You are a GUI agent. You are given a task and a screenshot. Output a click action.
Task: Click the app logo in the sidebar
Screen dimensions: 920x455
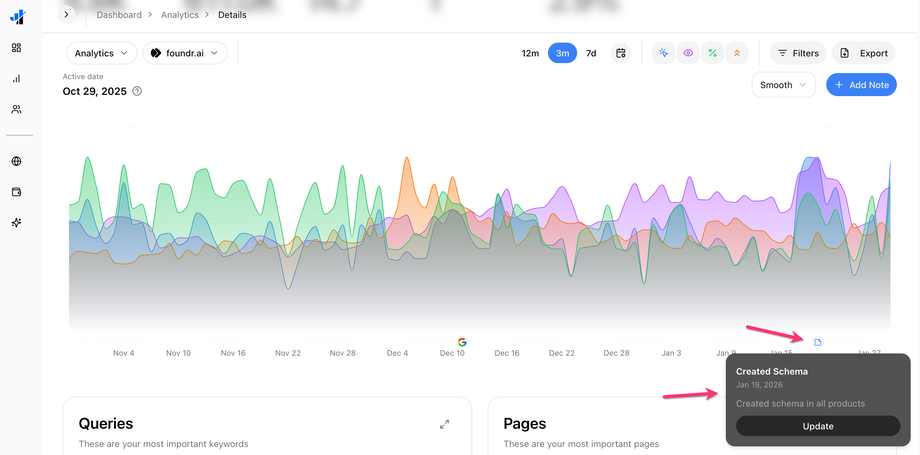tap(17, 17)
